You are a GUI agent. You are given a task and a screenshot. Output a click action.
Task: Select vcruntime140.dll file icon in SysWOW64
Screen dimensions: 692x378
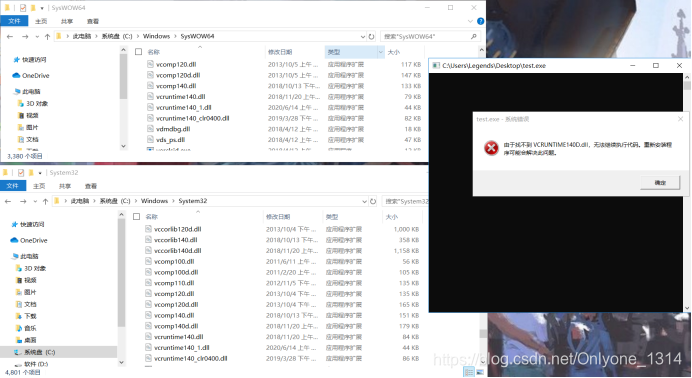pos(150,97)
